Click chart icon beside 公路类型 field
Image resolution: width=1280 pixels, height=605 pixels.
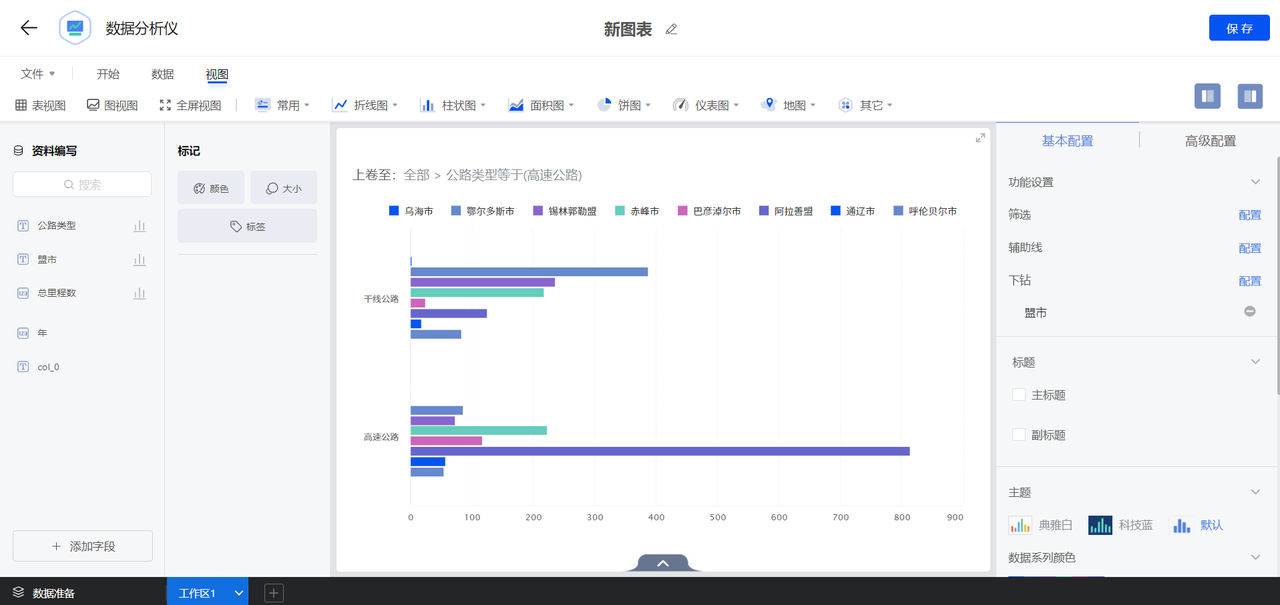(139, 226)
